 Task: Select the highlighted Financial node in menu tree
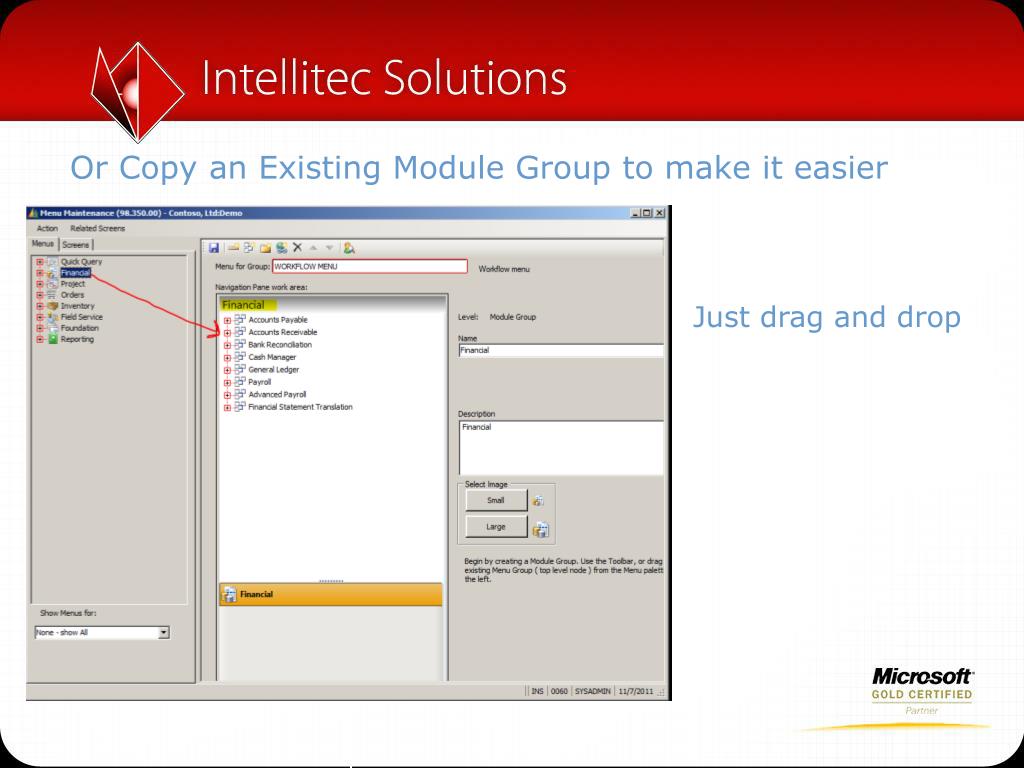pos(76,273)
